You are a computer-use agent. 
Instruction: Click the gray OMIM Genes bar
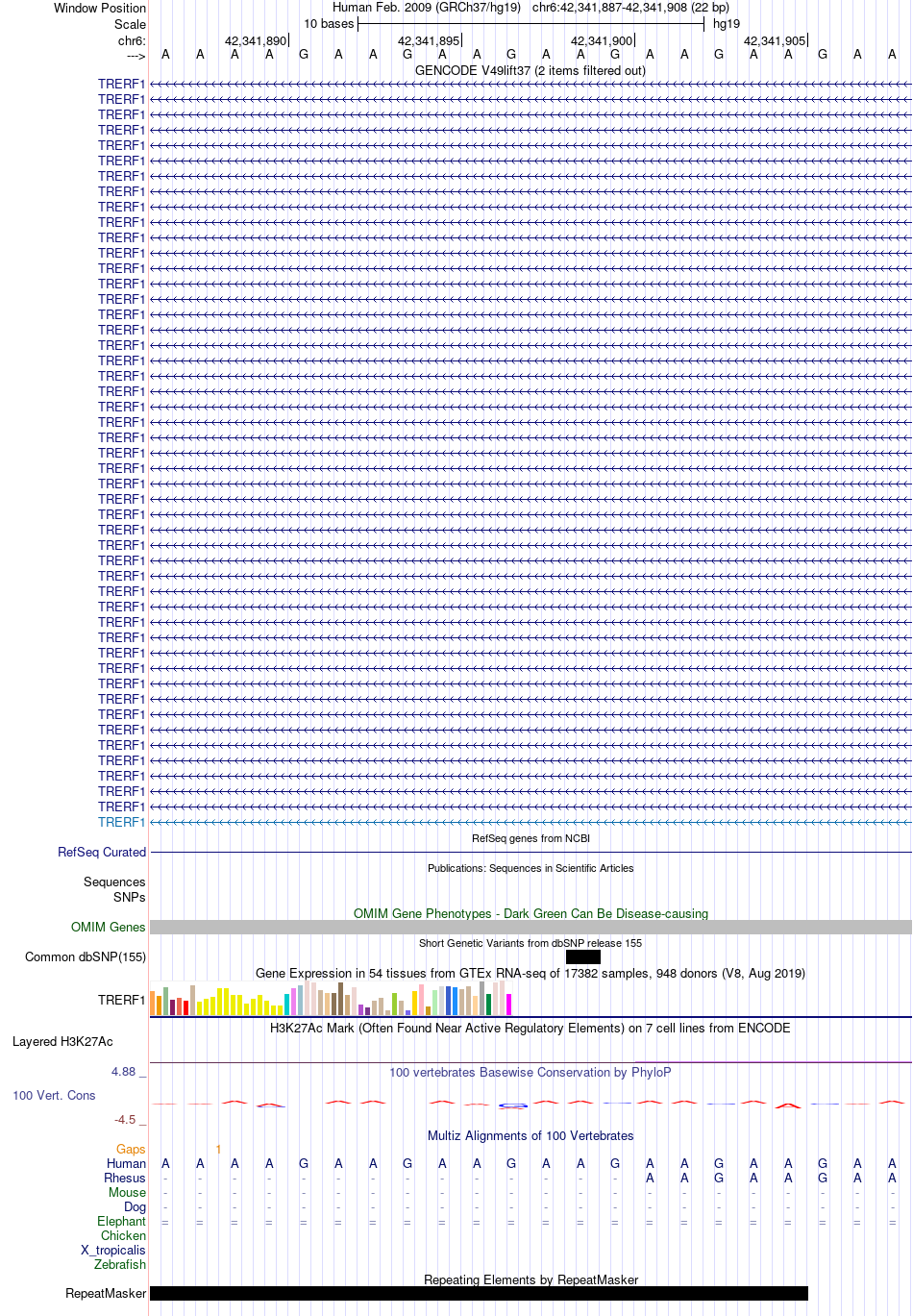(531, 927)
